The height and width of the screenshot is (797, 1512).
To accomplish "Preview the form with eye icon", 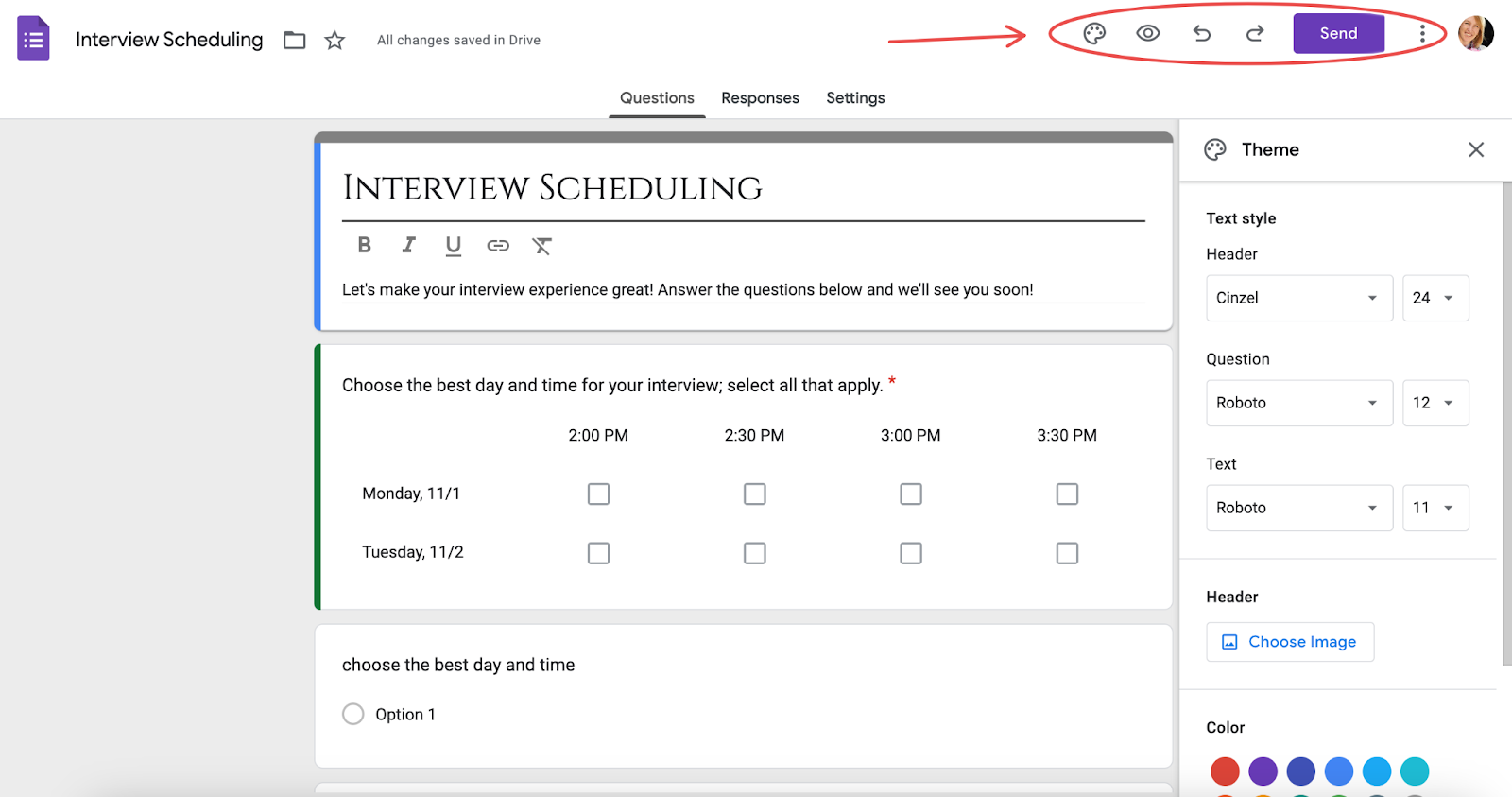I will tap(1148, 33).
